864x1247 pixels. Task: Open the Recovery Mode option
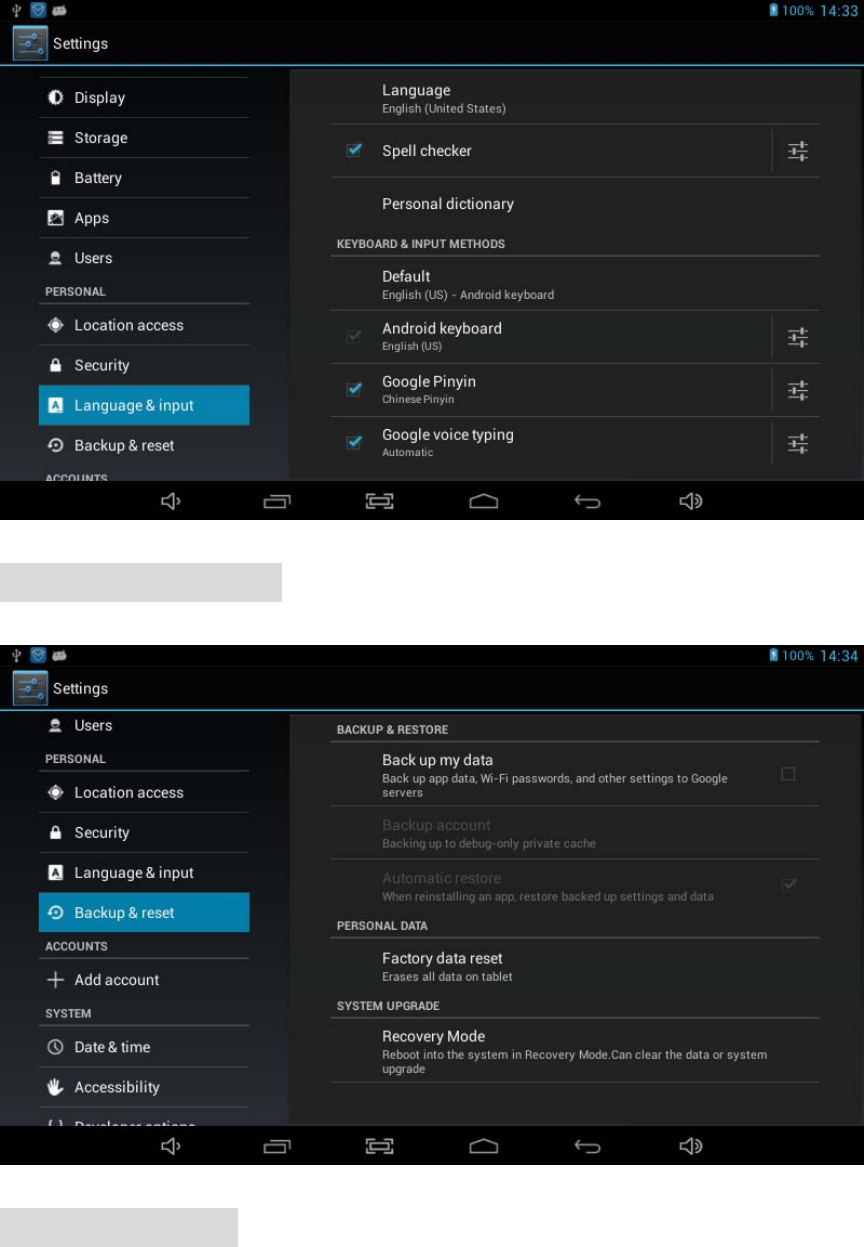575,1051
